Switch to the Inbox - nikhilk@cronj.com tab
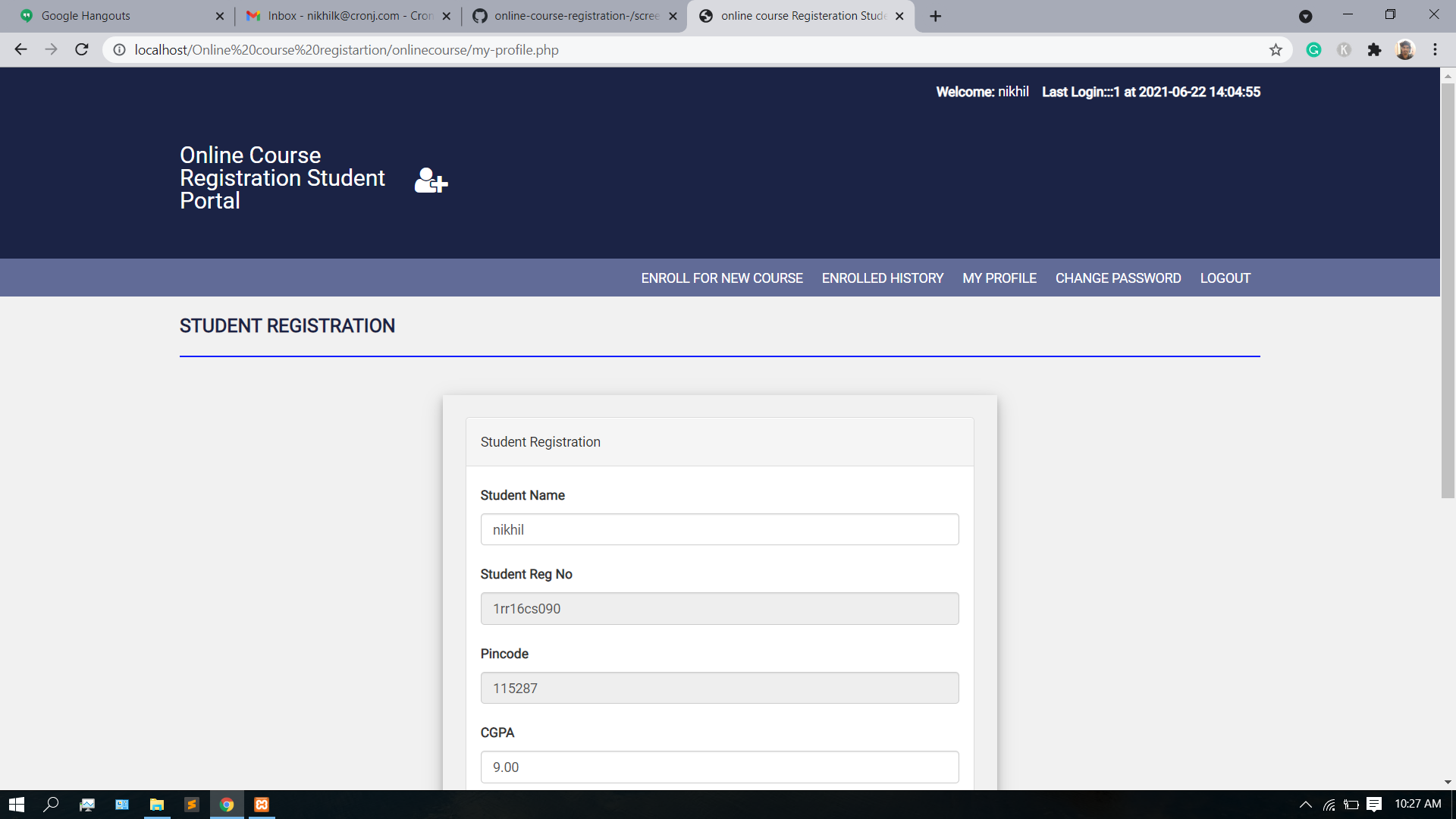This screenshot has width=1456, height=819. 341,15
